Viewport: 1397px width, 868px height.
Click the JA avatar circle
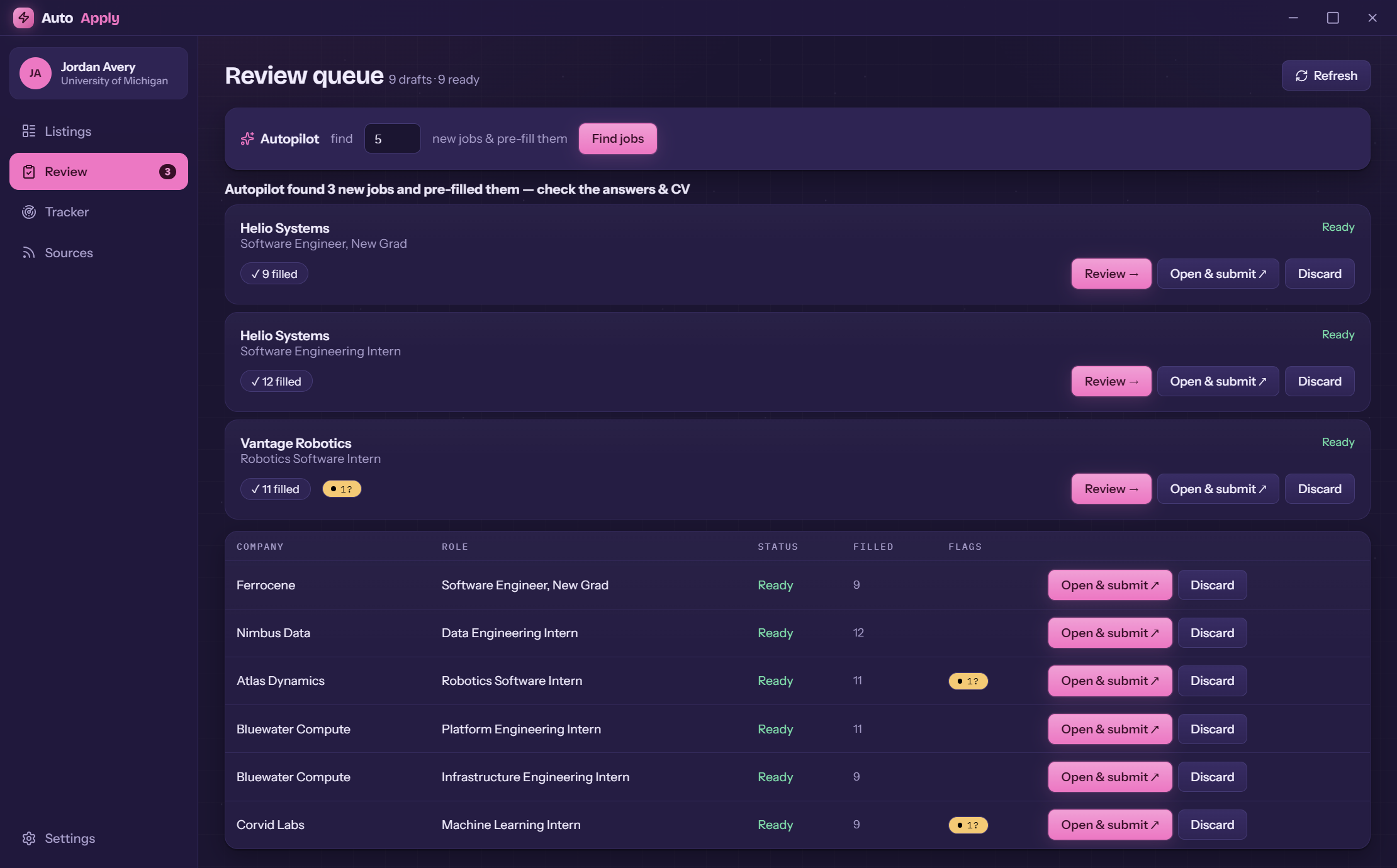click(35, 73)
